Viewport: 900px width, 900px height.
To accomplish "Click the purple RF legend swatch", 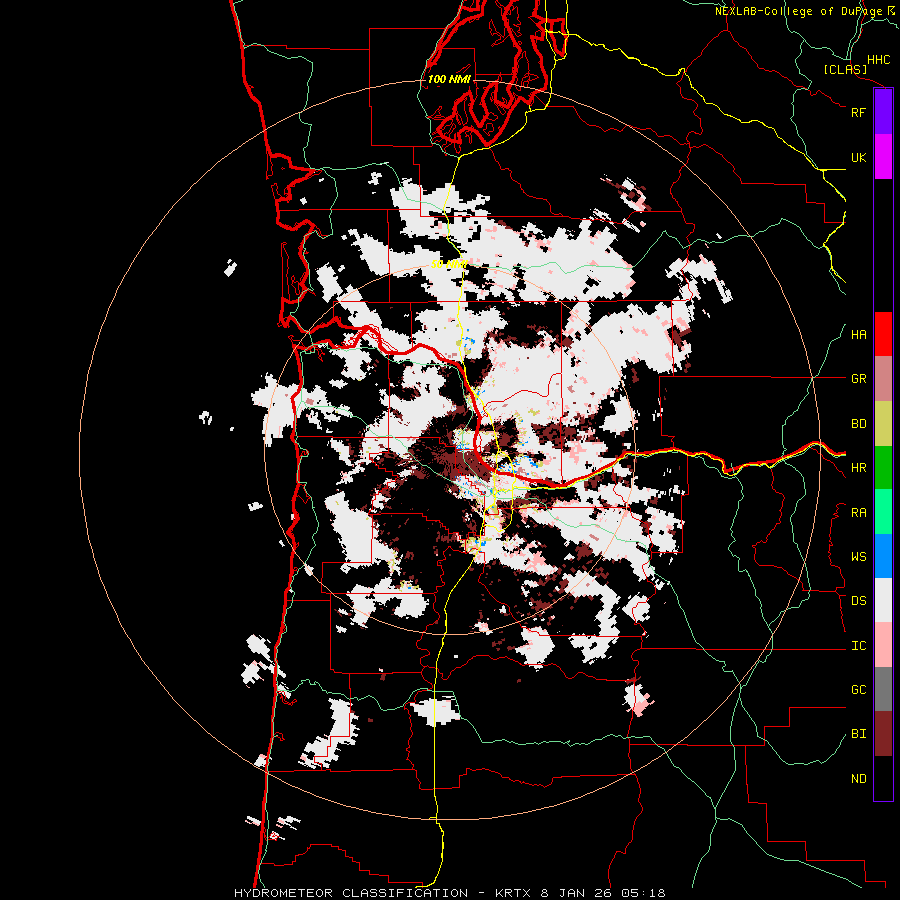I will [x=883, y=112].
